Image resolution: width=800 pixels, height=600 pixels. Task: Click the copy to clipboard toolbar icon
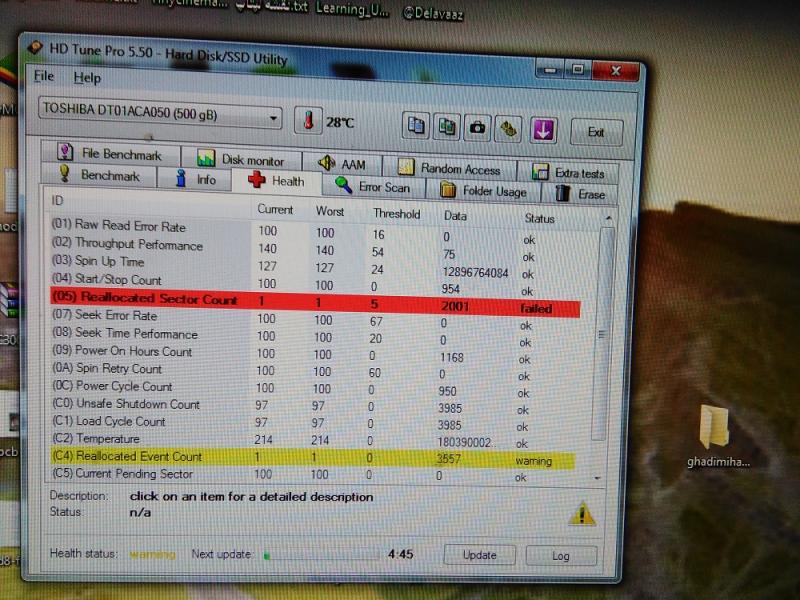pyautogui.click(x=416, y=125)
